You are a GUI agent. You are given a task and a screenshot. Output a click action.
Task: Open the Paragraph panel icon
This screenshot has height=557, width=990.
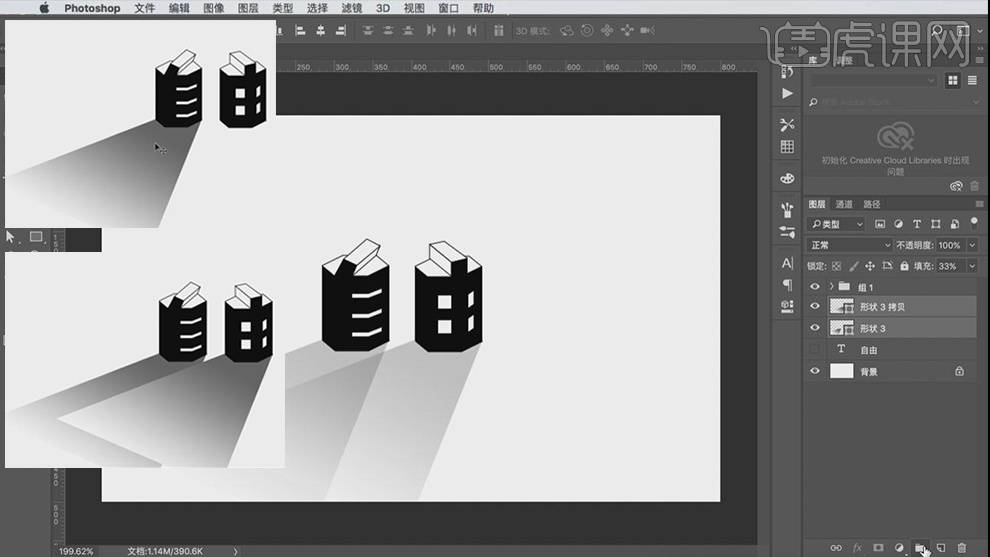[x=787, y=285]
